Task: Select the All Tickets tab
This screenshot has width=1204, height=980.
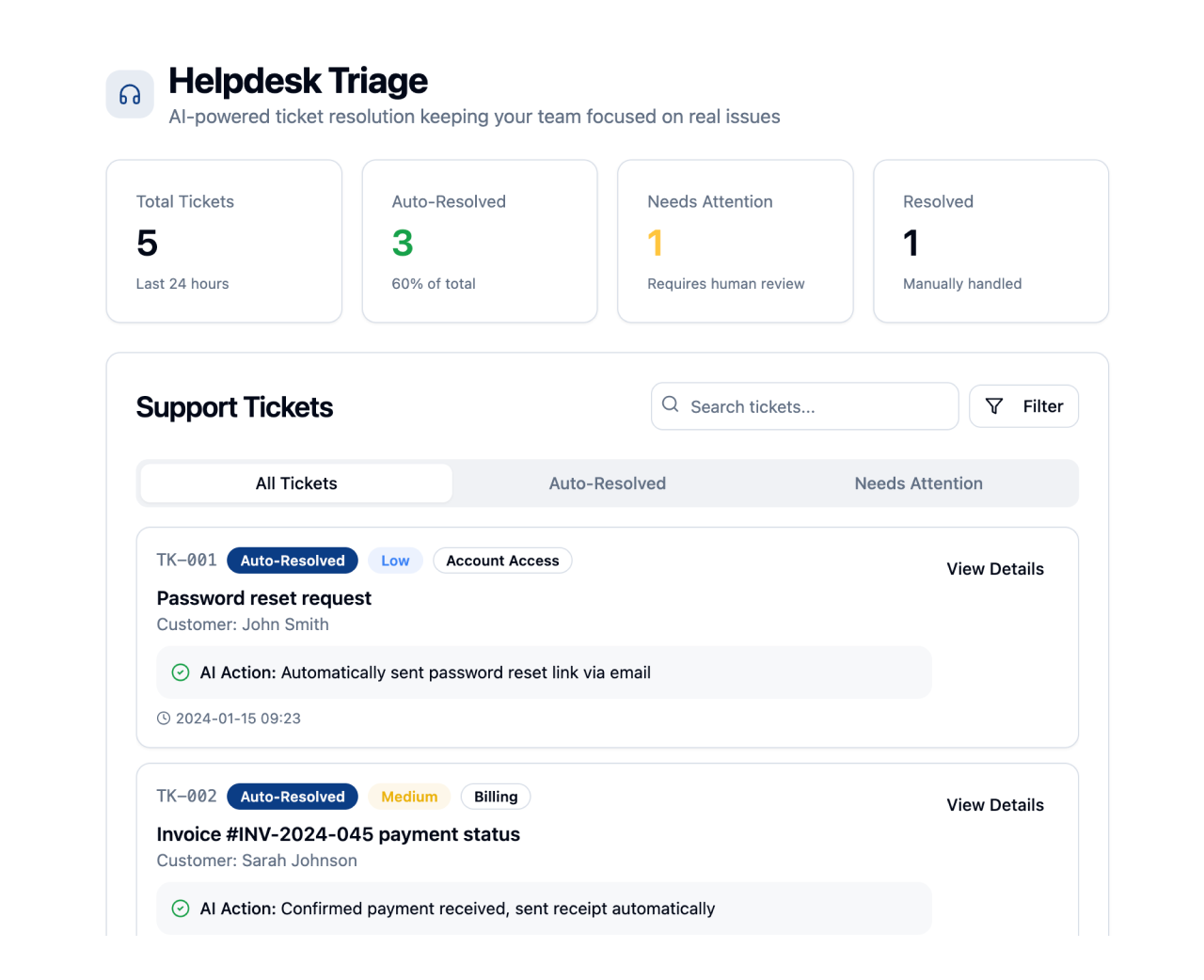Action: (295, 482)
